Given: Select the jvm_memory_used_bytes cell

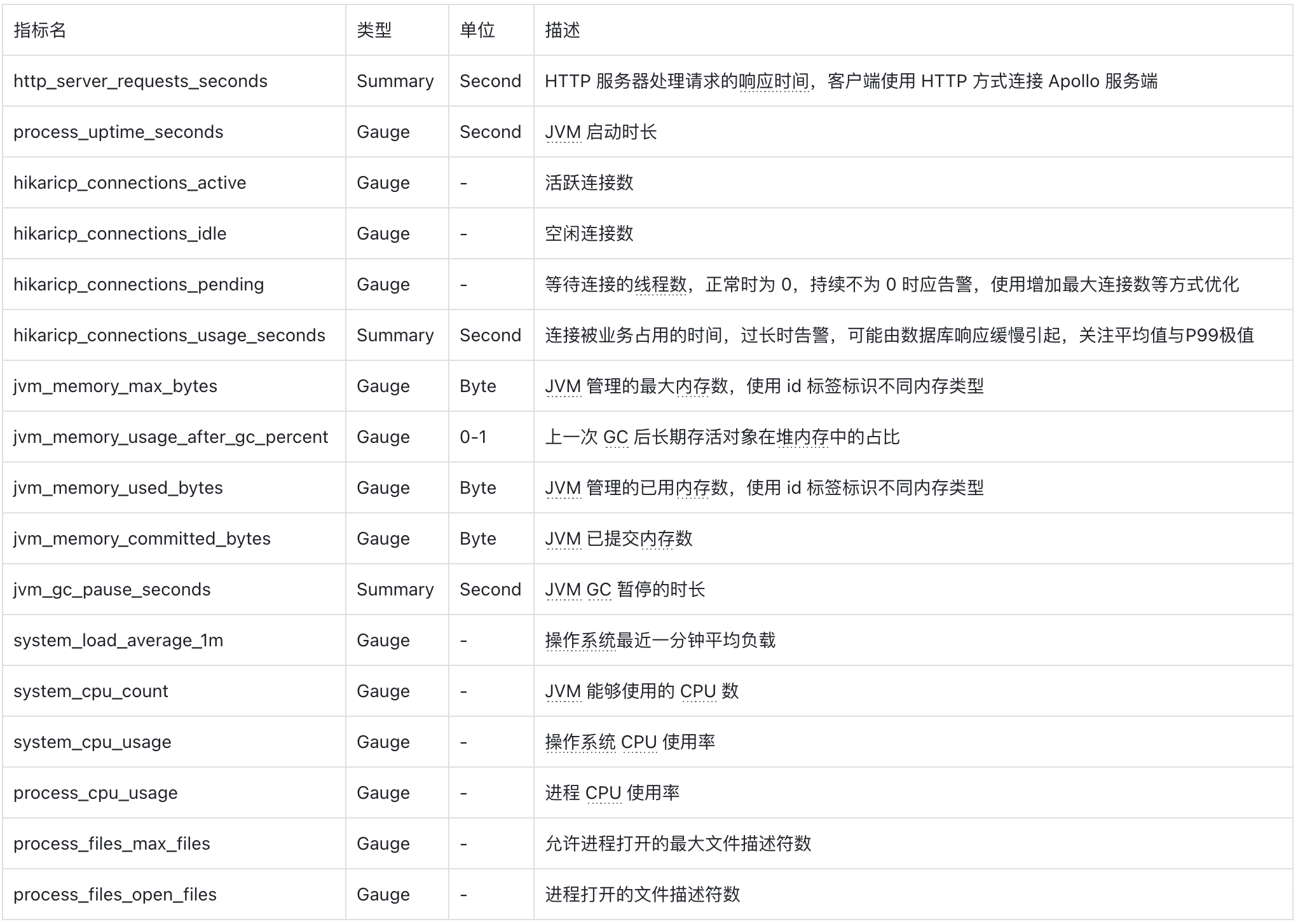Looking at the screenshot, I should [118, 488].
